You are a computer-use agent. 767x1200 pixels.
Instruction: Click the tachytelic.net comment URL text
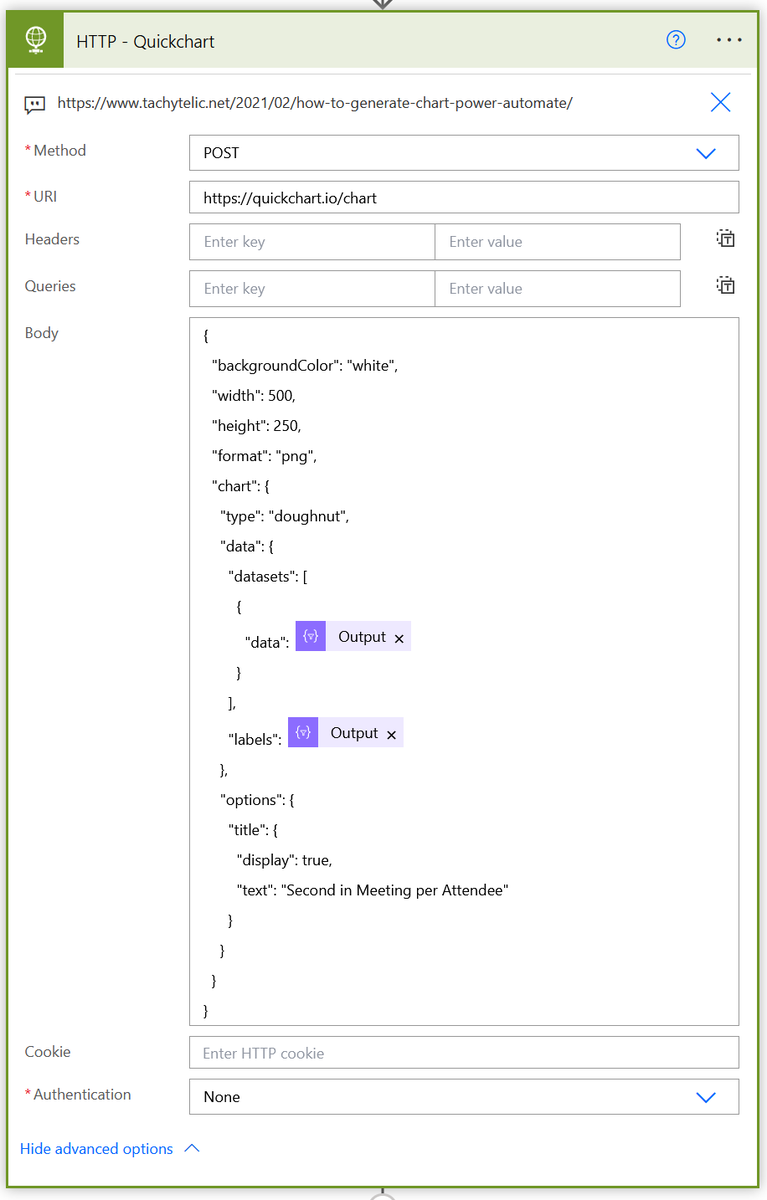315,102
